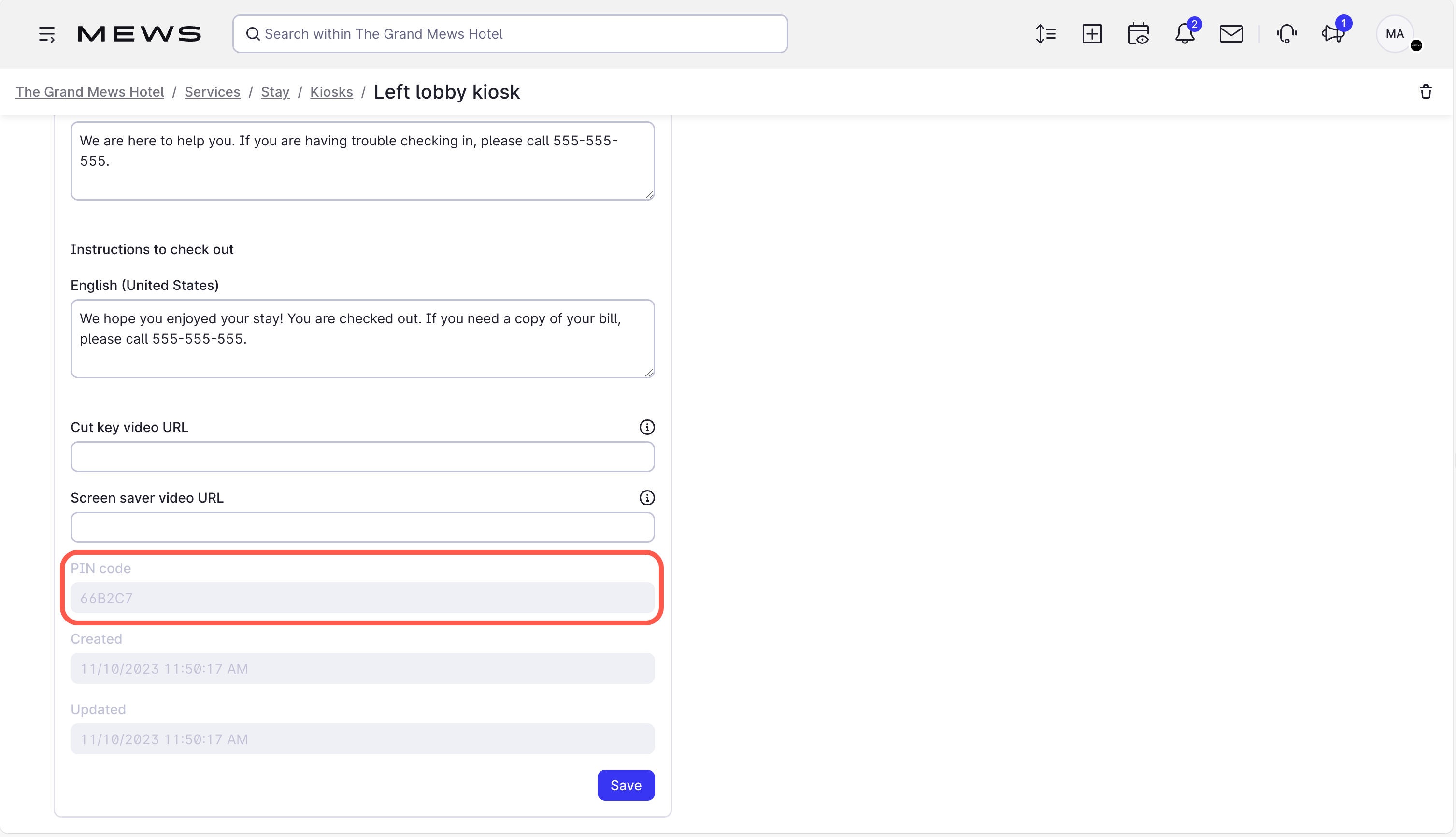
Task: Go to The Grand Mews Hotel breadcrumb
Action: coord(90,92)
